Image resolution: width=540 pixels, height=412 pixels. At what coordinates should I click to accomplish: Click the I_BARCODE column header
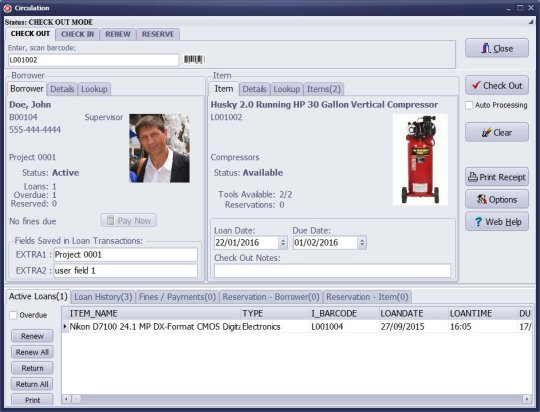pyautogui.click(x=344, y=313)
